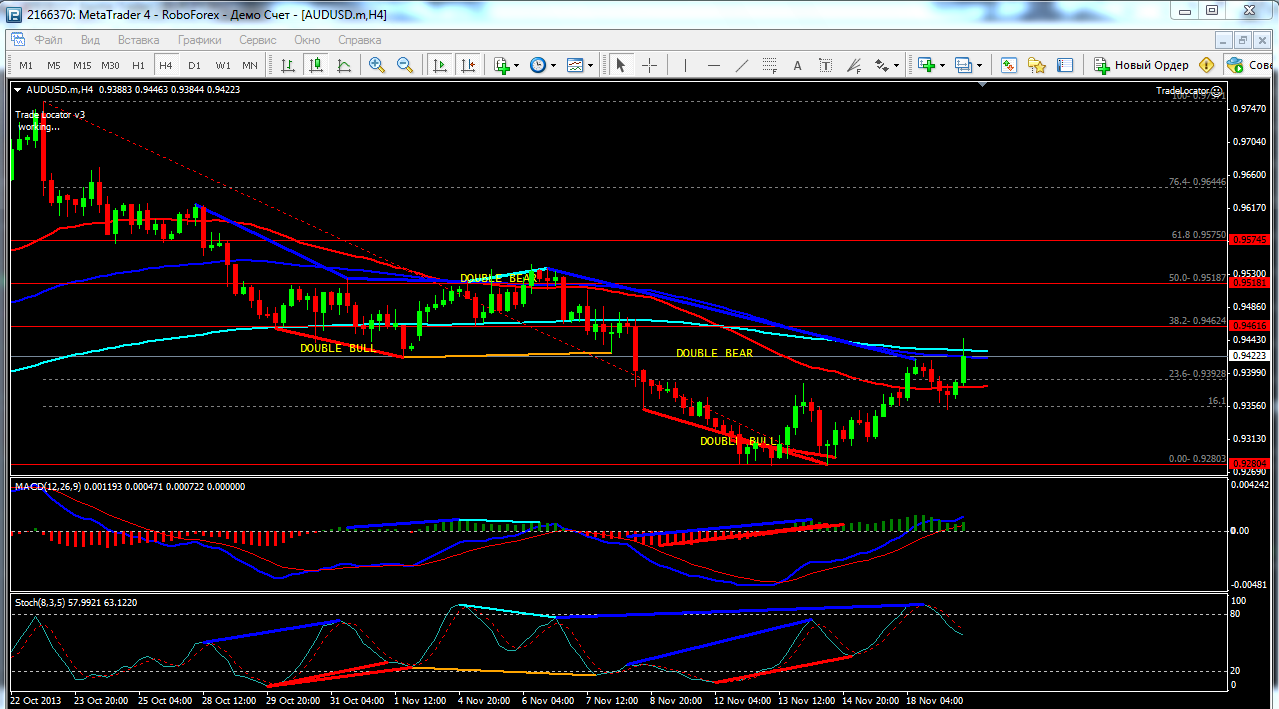This screenshot has height=709, width=1279.
Task: Click the current price tag 0.94223
Action: click(x=1249, y=355)
